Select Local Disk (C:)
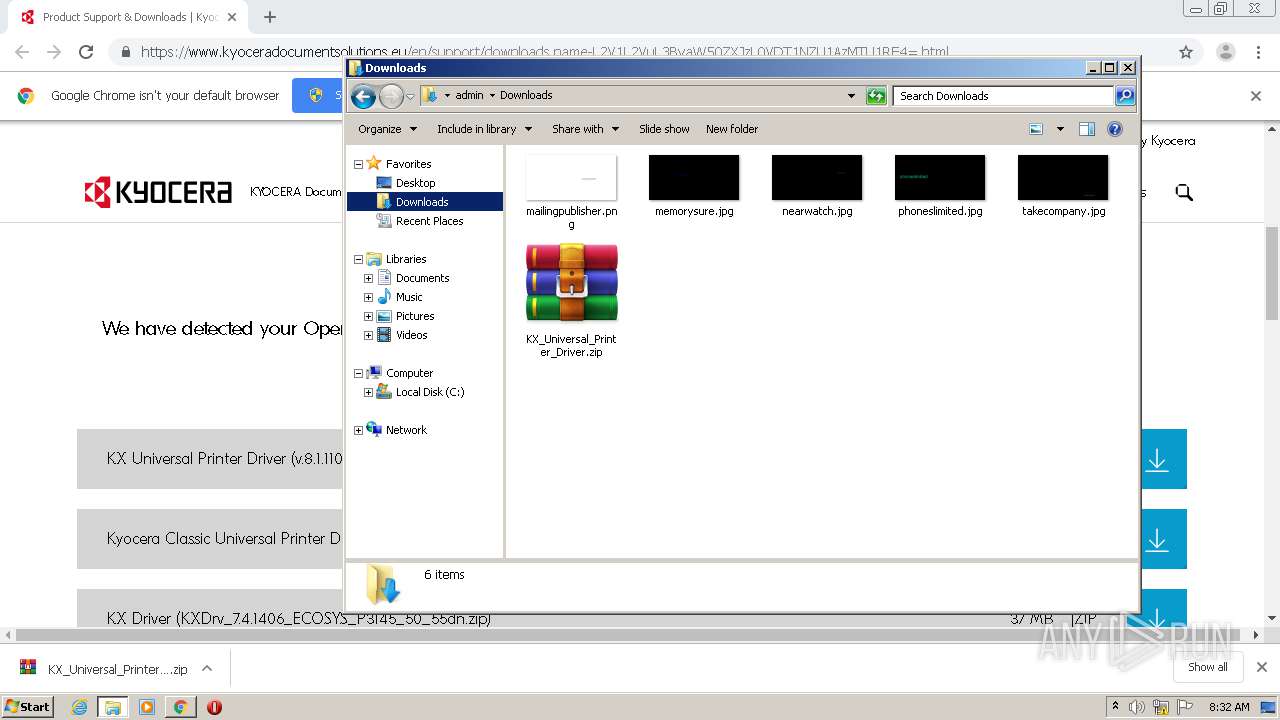The image size is (1280, 720). (x=429, y=392)
